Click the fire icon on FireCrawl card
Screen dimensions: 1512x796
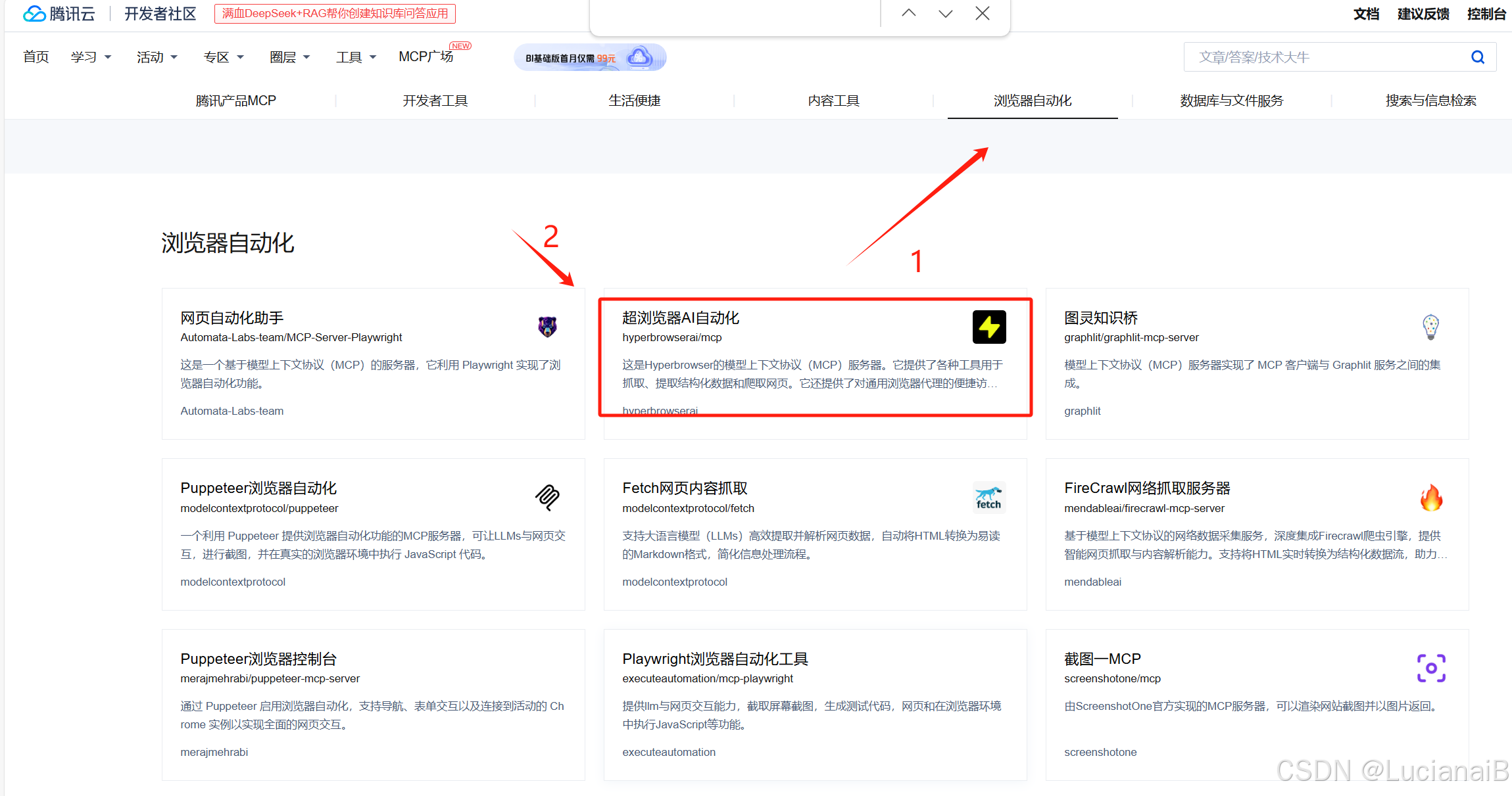coord(1431,498)
